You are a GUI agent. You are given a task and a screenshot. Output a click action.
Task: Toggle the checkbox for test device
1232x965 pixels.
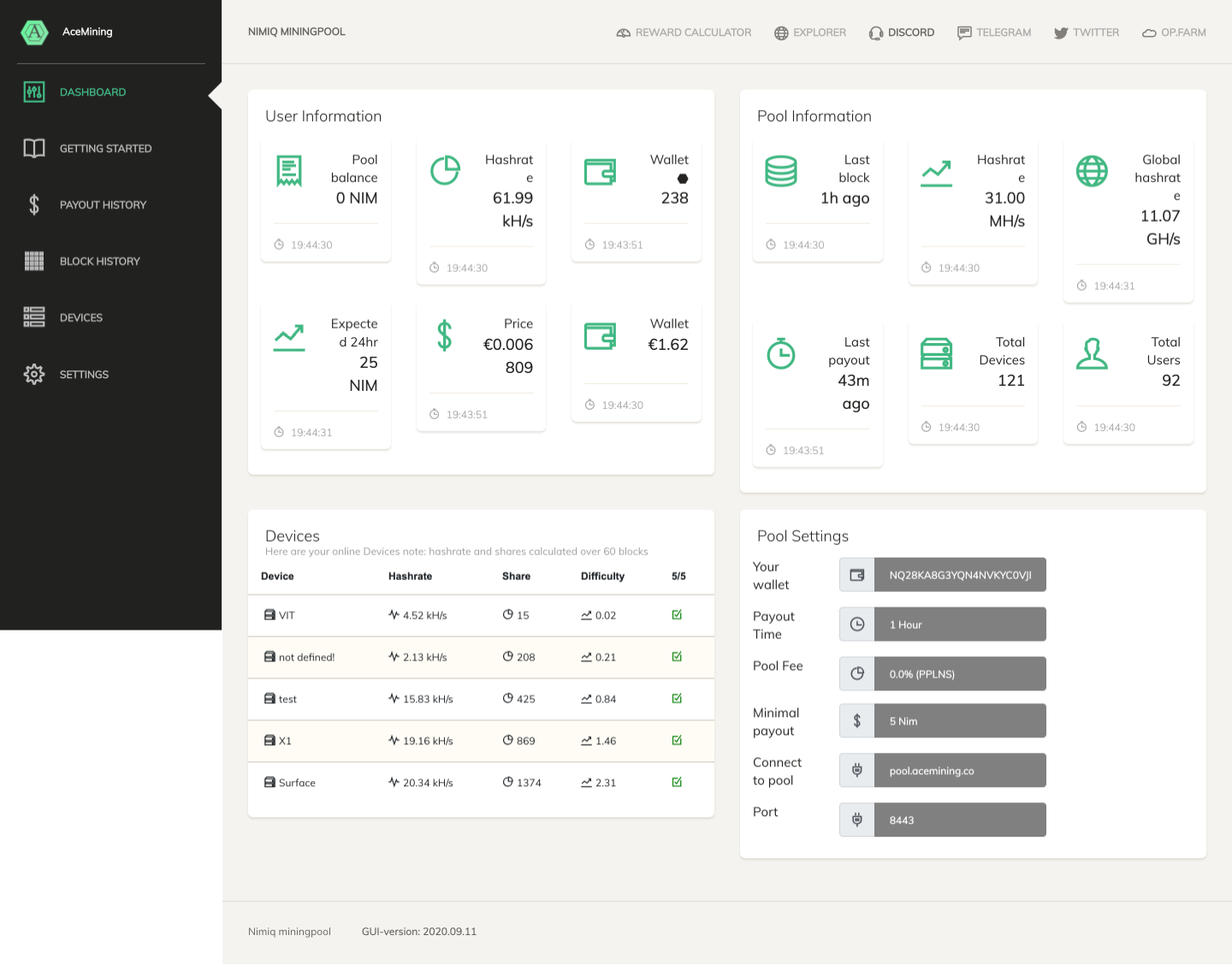(677, 699)
